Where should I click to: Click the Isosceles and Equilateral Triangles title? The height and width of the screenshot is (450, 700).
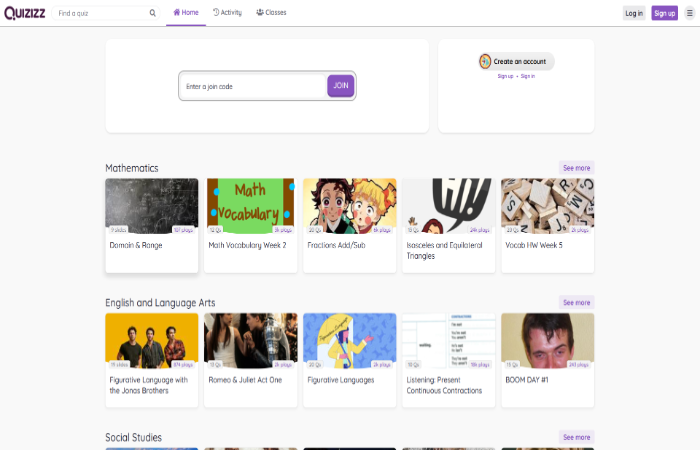(444, 250)
